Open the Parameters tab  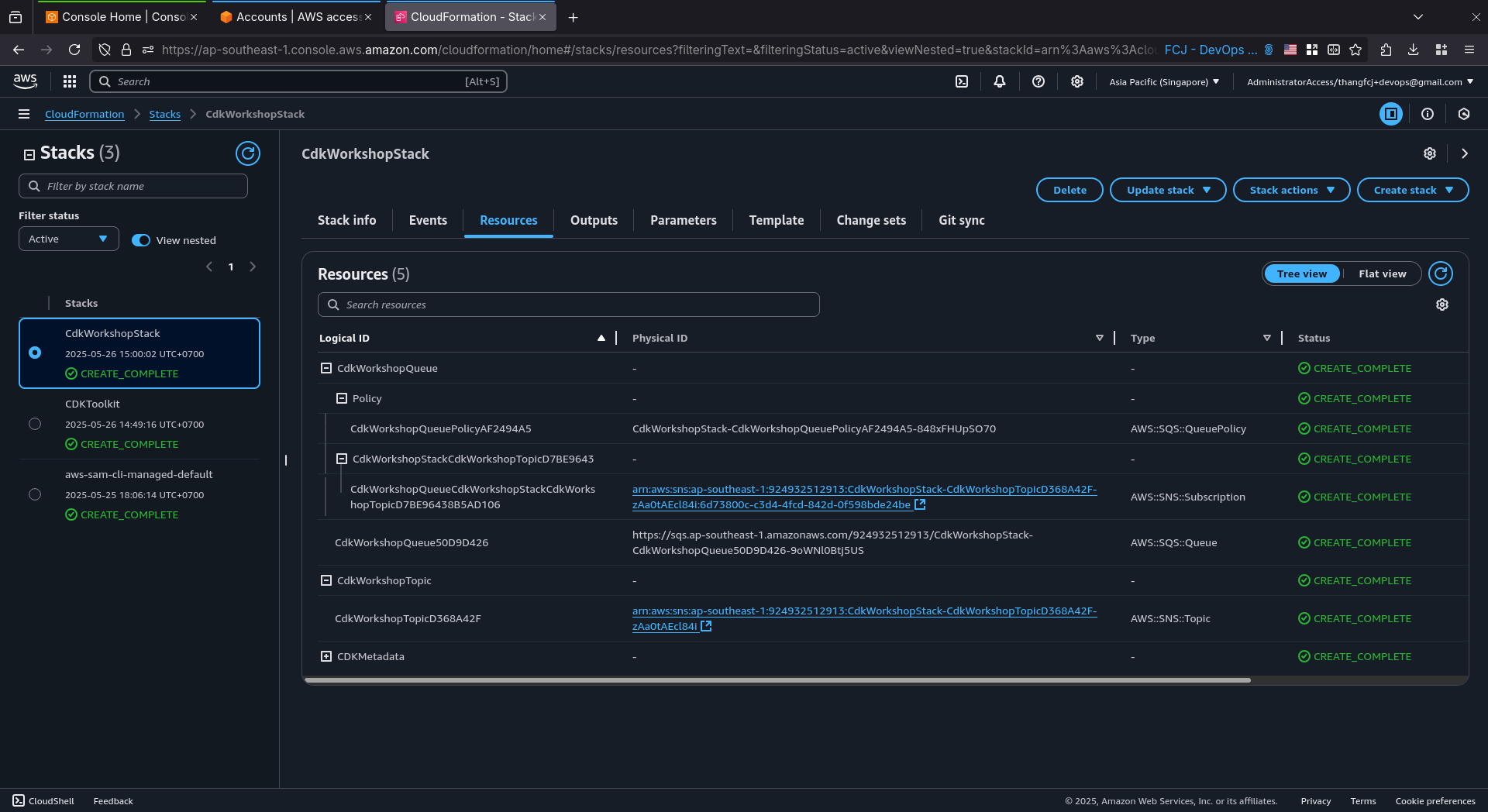point(684,220)
